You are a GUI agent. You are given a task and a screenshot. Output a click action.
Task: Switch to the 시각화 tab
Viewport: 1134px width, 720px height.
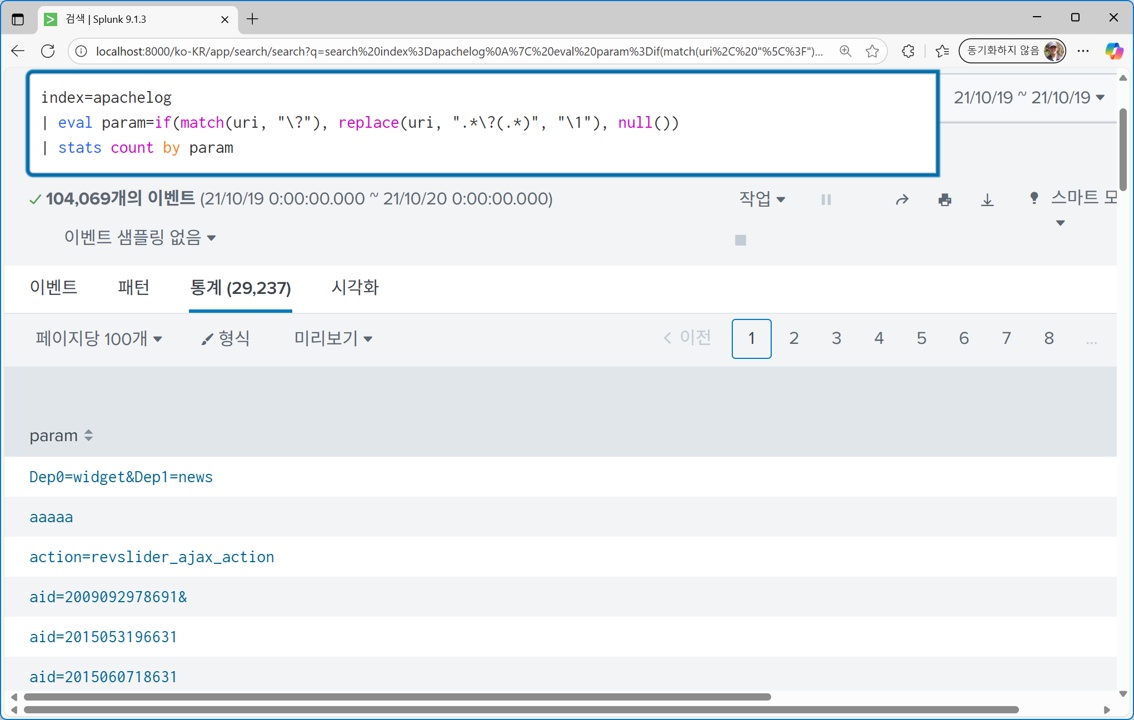tap(355, 288)
